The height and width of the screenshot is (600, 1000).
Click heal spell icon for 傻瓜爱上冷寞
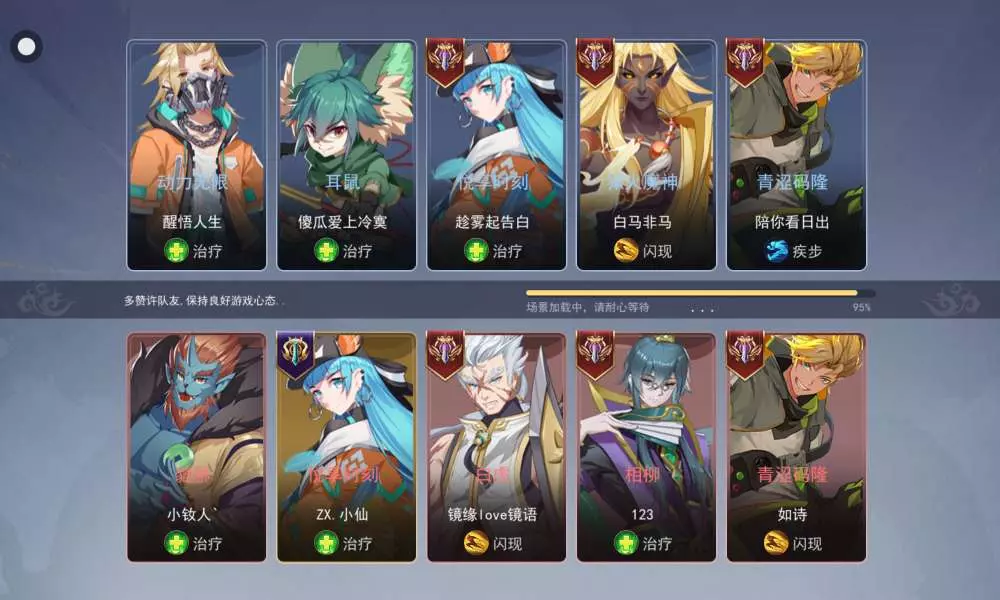coord(326,251)
